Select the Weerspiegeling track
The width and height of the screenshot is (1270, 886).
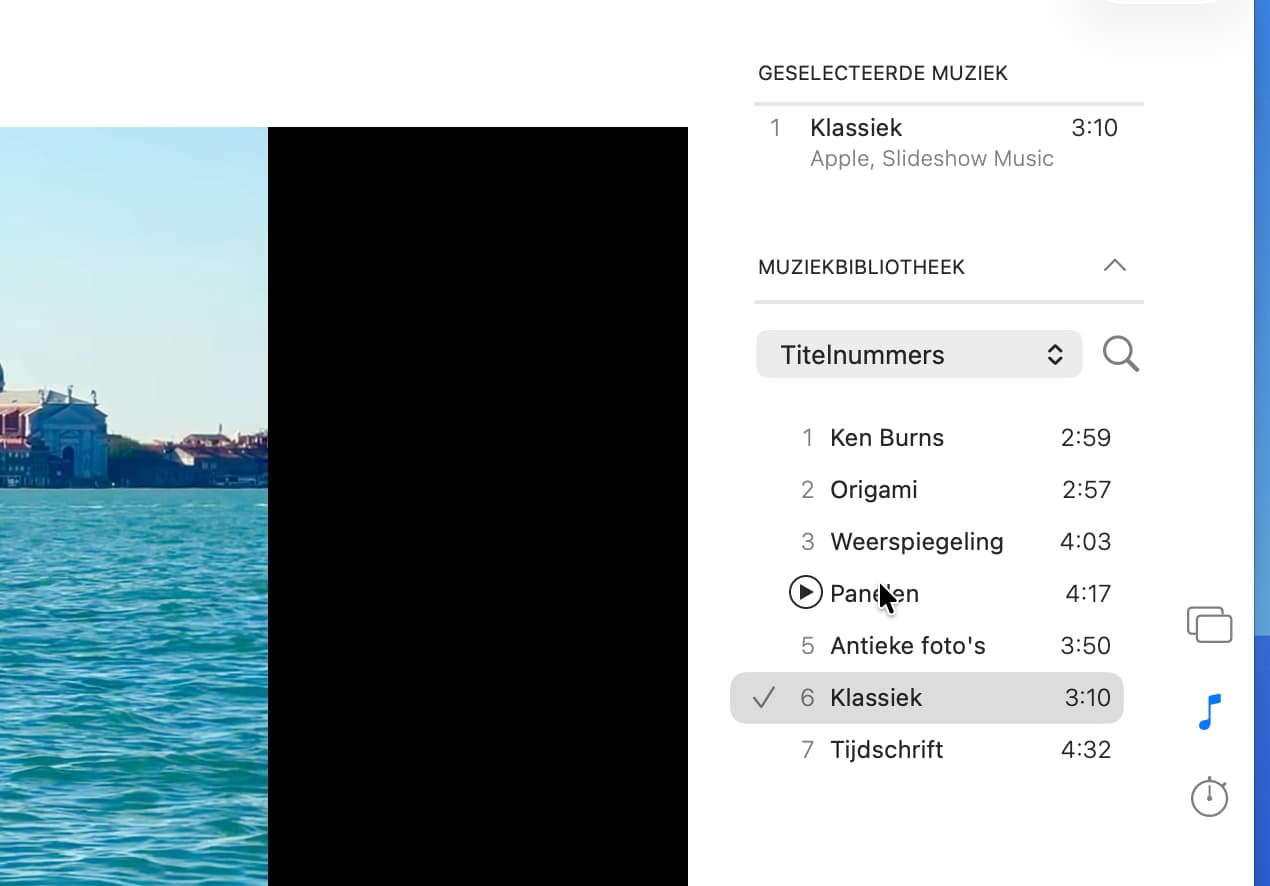click(927, 542)
